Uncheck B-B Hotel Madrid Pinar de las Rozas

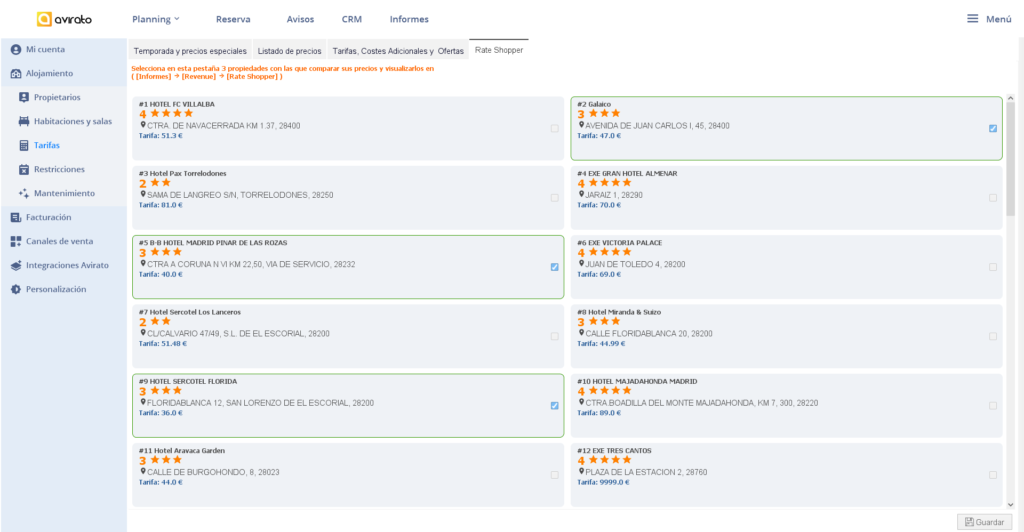pos(554,267)
